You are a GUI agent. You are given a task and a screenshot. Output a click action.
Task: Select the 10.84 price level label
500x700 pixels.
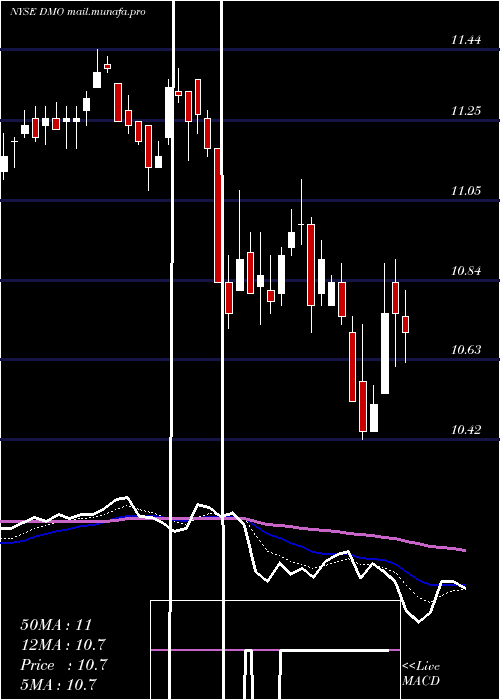[466, 271]
